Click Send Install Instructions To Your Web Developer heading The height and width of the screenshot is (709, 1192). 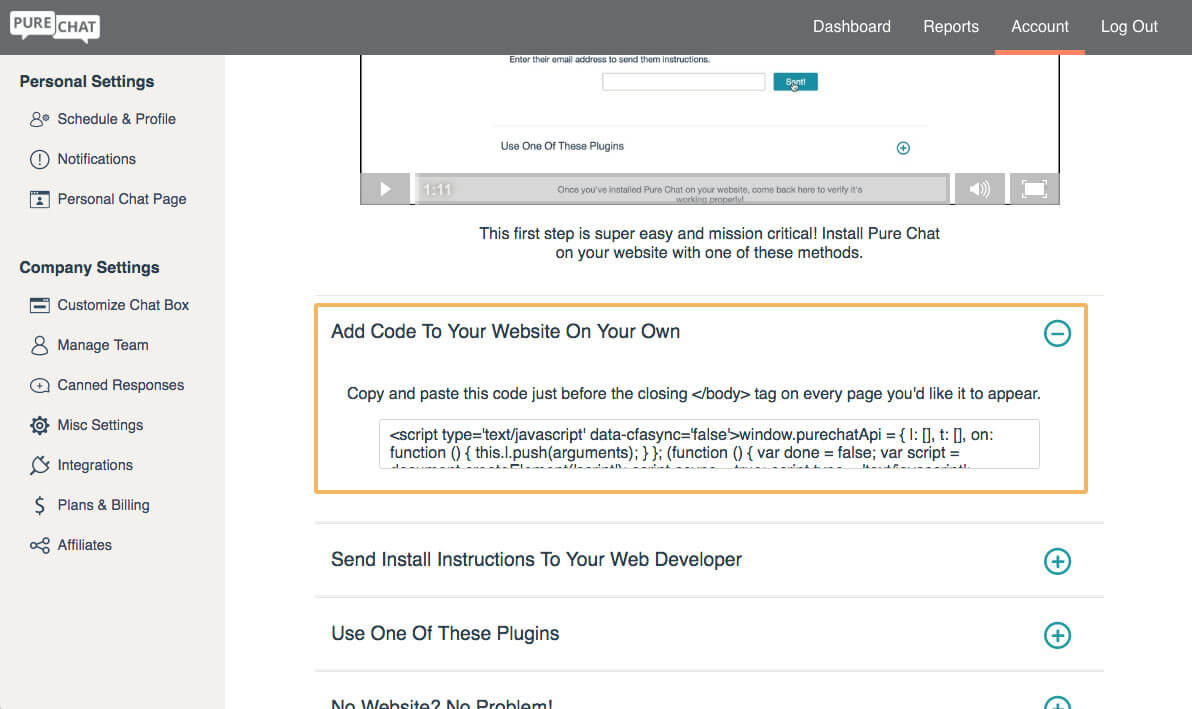(x=536, y=560)
